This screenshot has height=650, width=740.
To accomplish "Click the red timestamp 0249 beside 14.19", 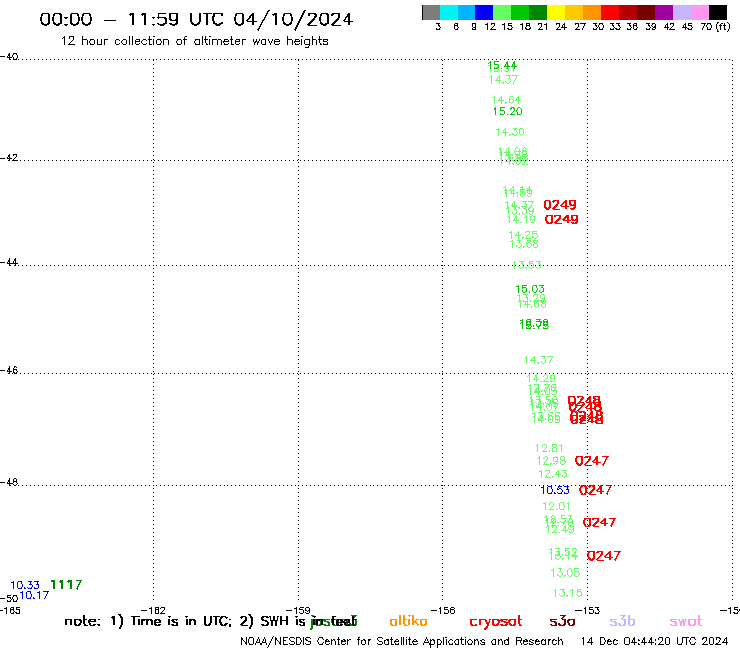I will coord(561,219).
